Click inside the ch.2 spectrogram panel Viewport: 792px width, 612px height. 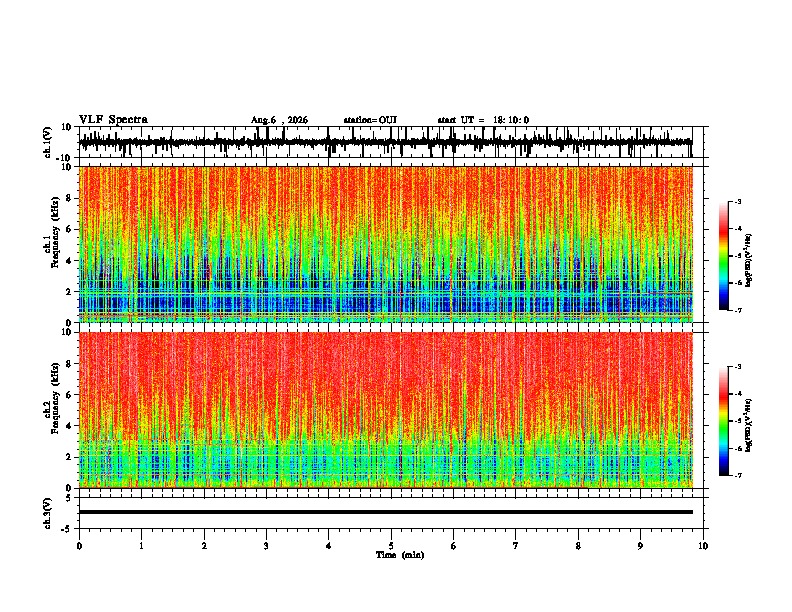pos(386,410)
